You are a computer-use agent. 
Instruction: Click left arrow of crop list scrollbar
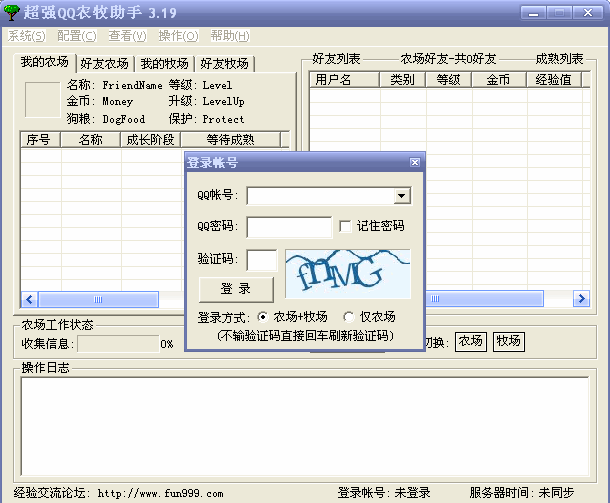point(30,300)
